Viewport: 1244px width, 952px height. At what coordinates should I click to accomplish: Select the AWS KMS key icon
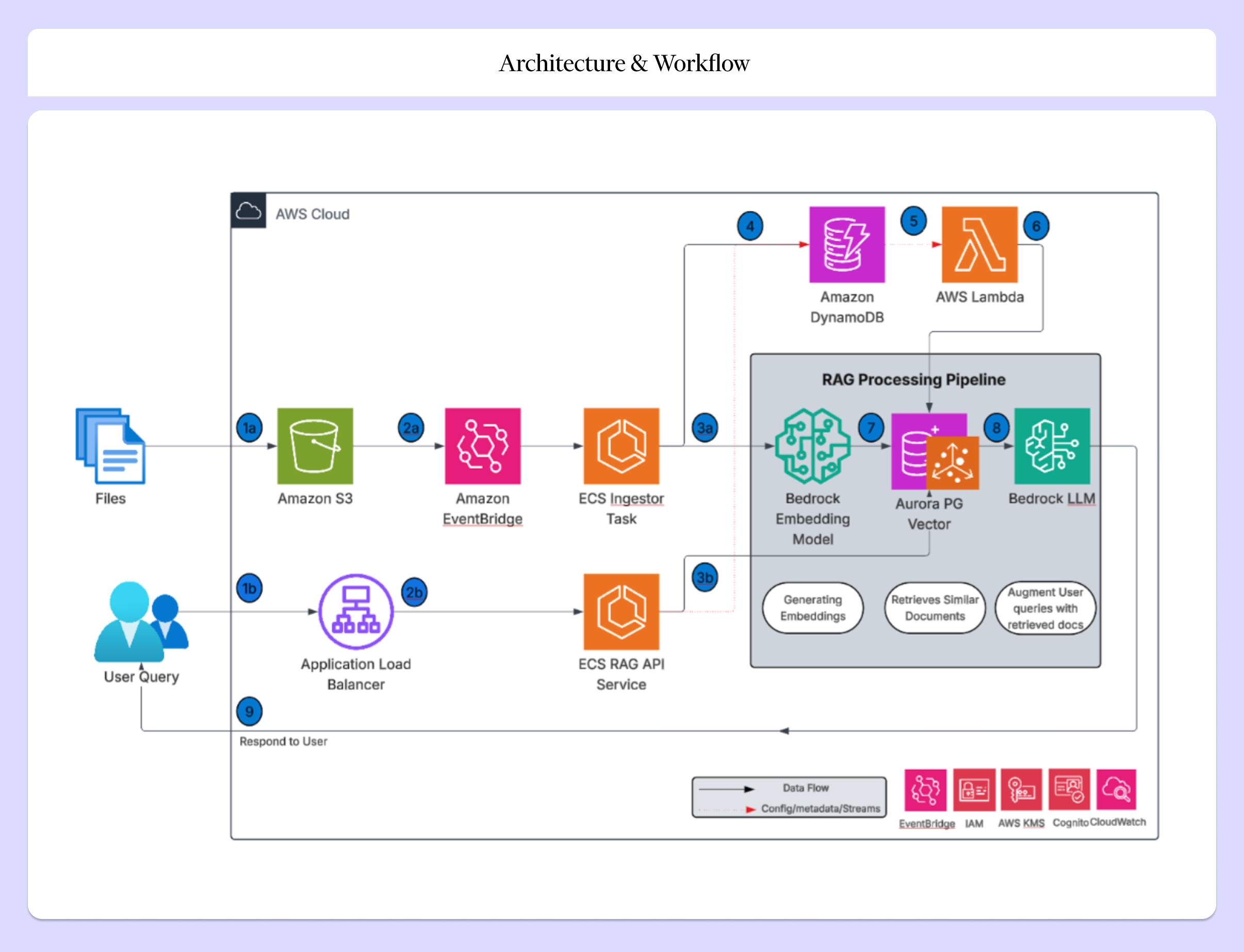[x=1021, y=790]
